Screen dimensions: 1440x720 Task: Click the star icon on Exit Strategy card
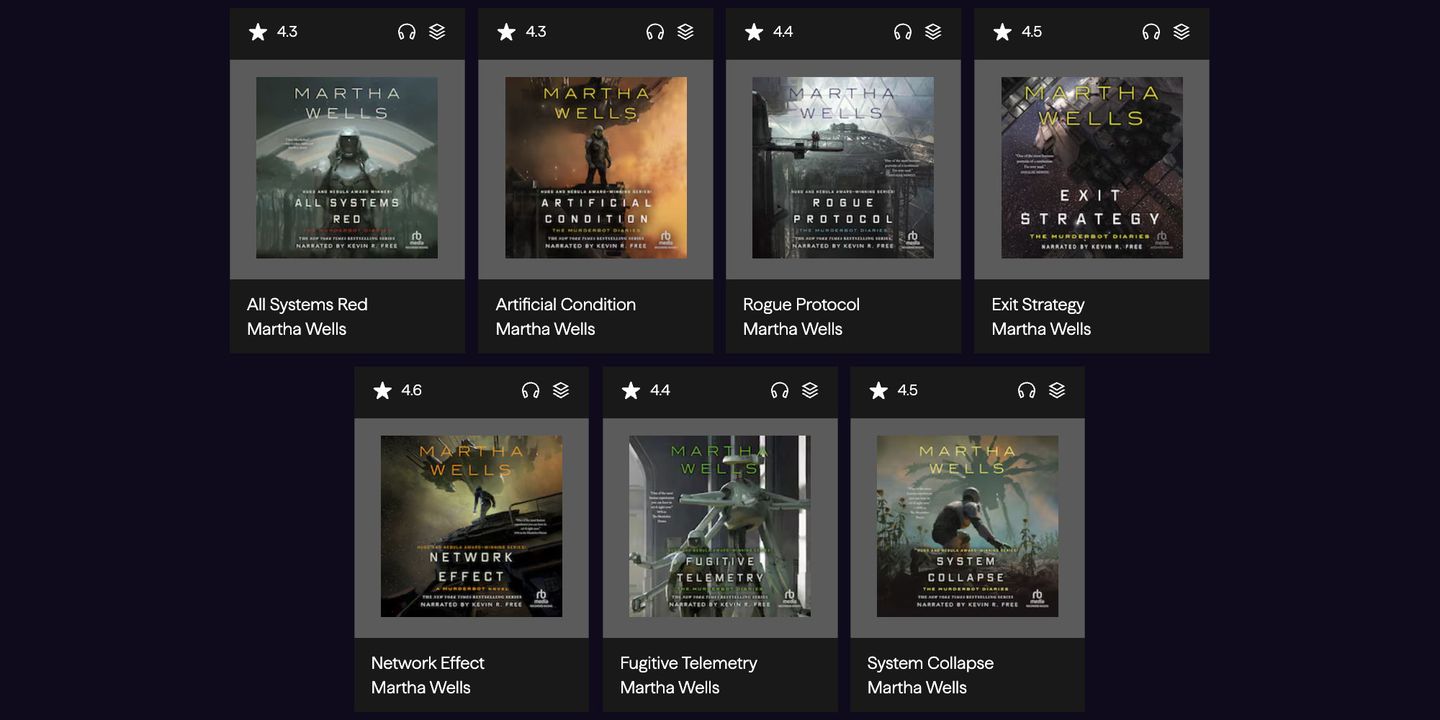pos(1002,32)
